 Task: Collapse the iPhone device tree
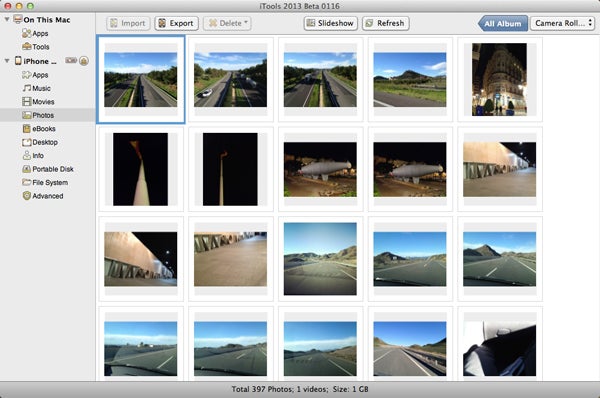point(7,61)
